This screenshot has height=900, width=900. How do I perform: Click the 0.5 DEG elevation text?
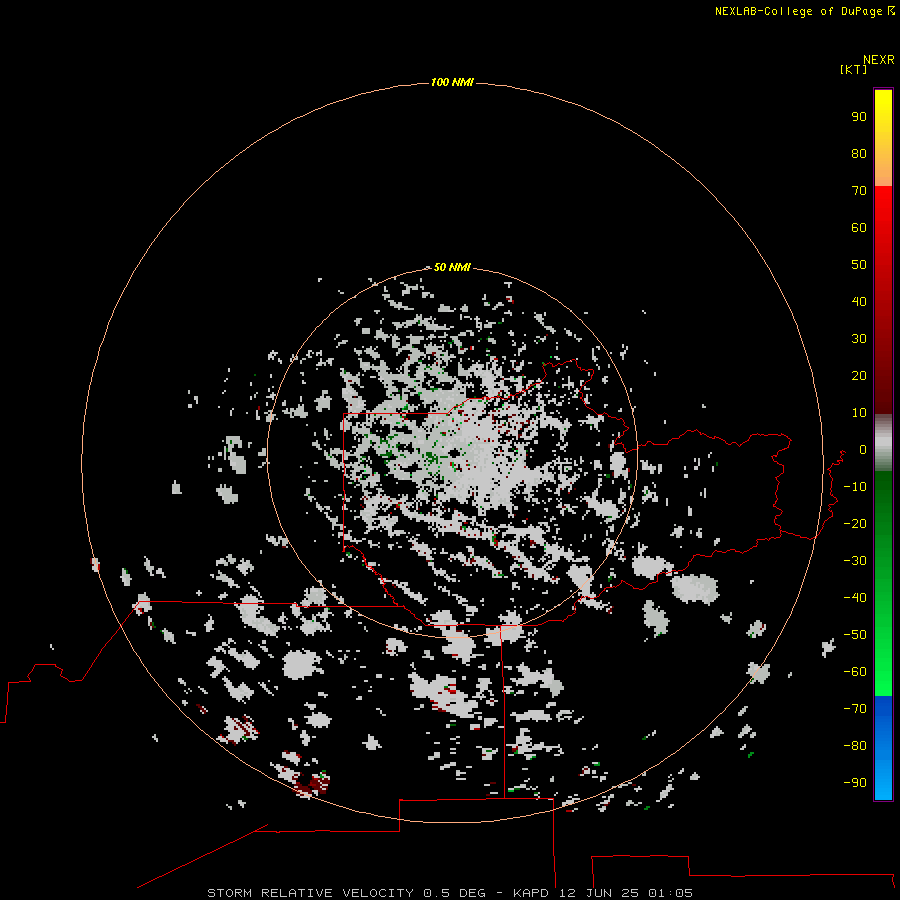[x=454, y=893]
